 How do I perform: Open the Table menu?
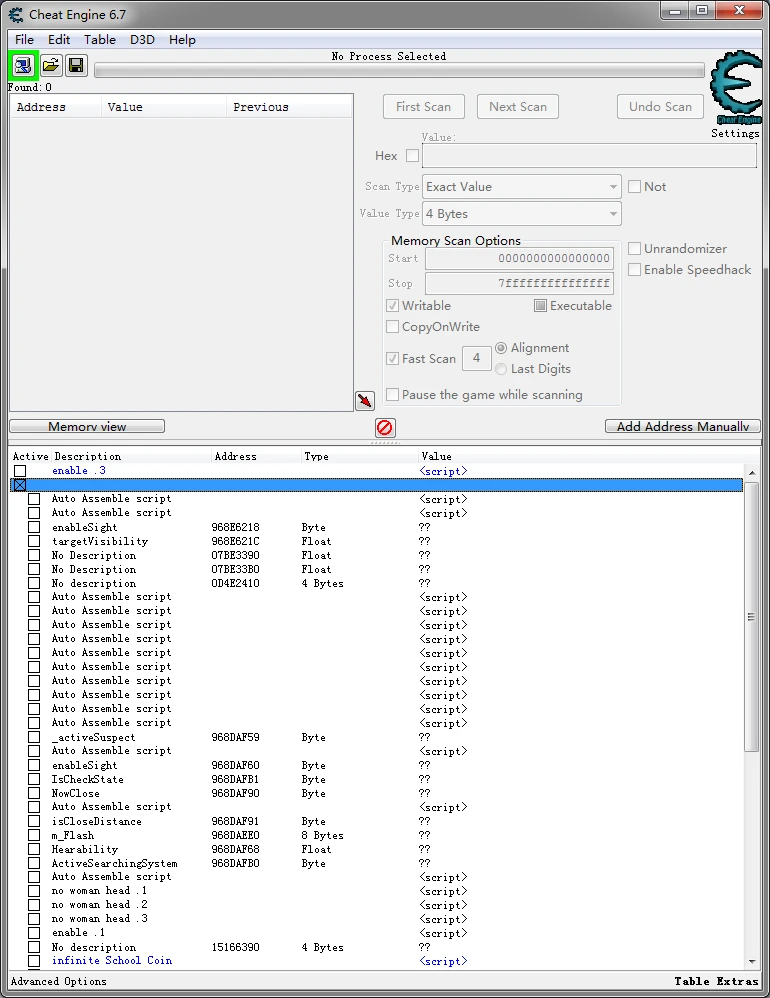[100, 40]
